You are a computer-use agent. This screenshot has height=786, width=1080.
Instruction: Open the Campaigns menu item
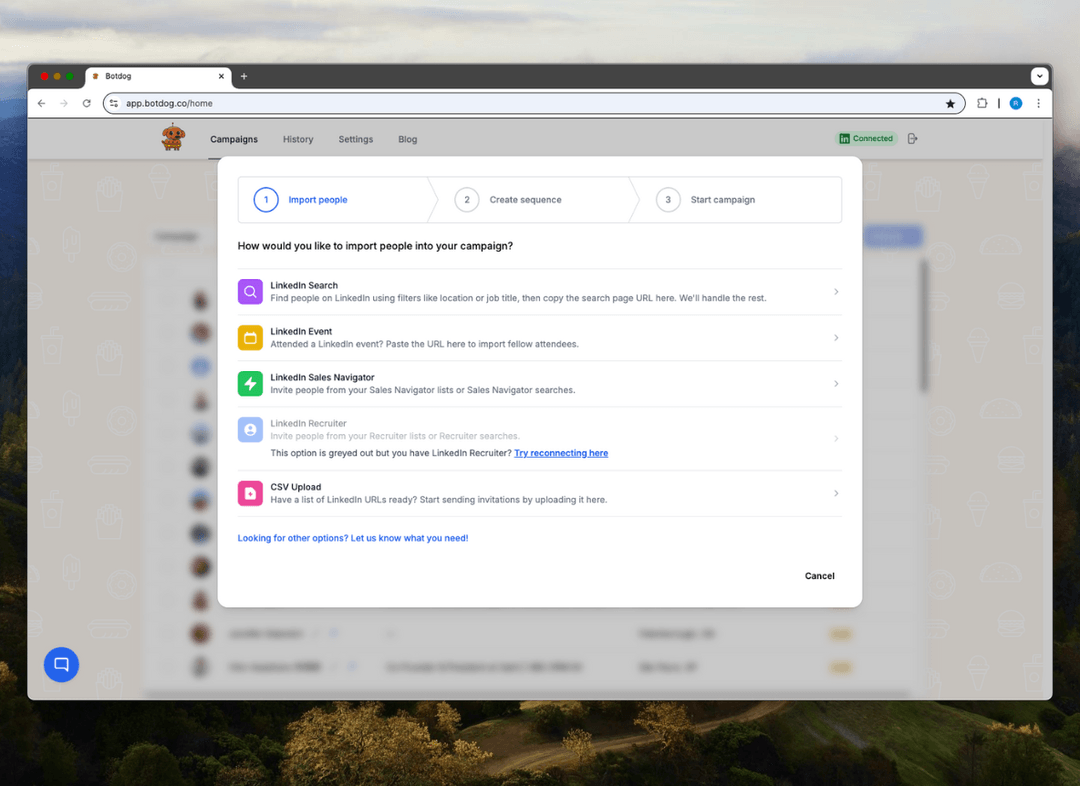[x=234, y=139]
